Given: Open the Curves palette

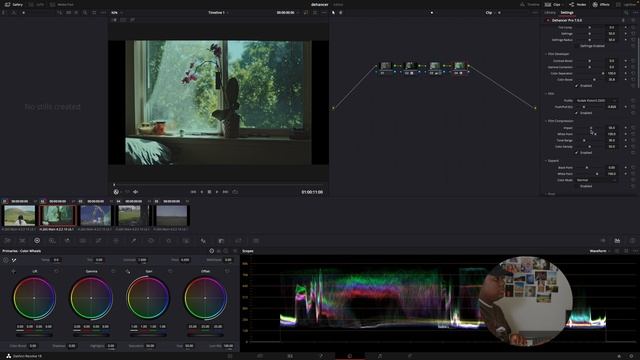Looking at the screenshot, I should point(98,241).
